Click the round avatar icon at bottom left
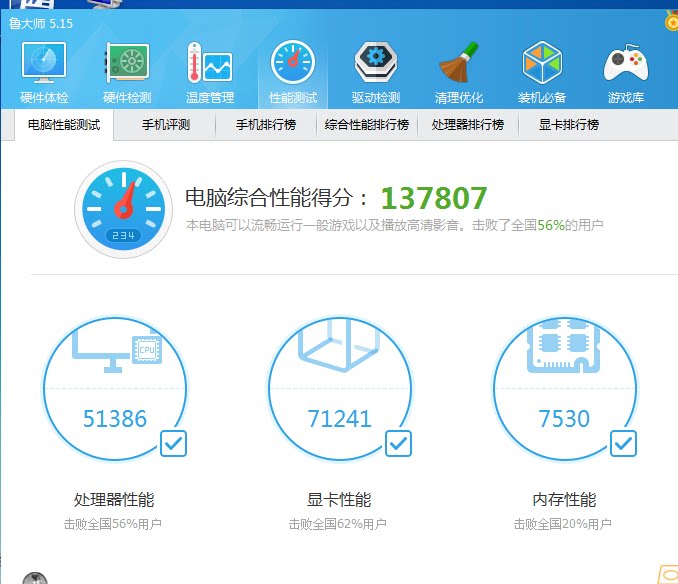Screen dimensions: 678x584 coord(35,578)
